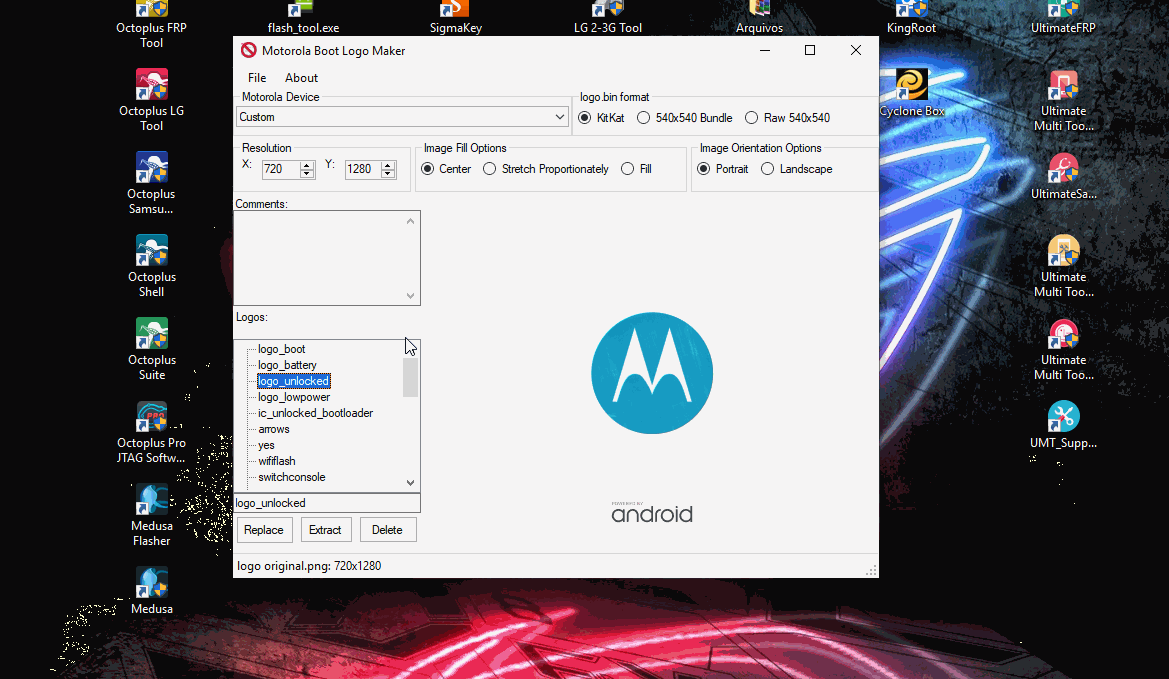Click the Extract button
1169x679 pixels.
pyautogui.click(x=325, y=530)
